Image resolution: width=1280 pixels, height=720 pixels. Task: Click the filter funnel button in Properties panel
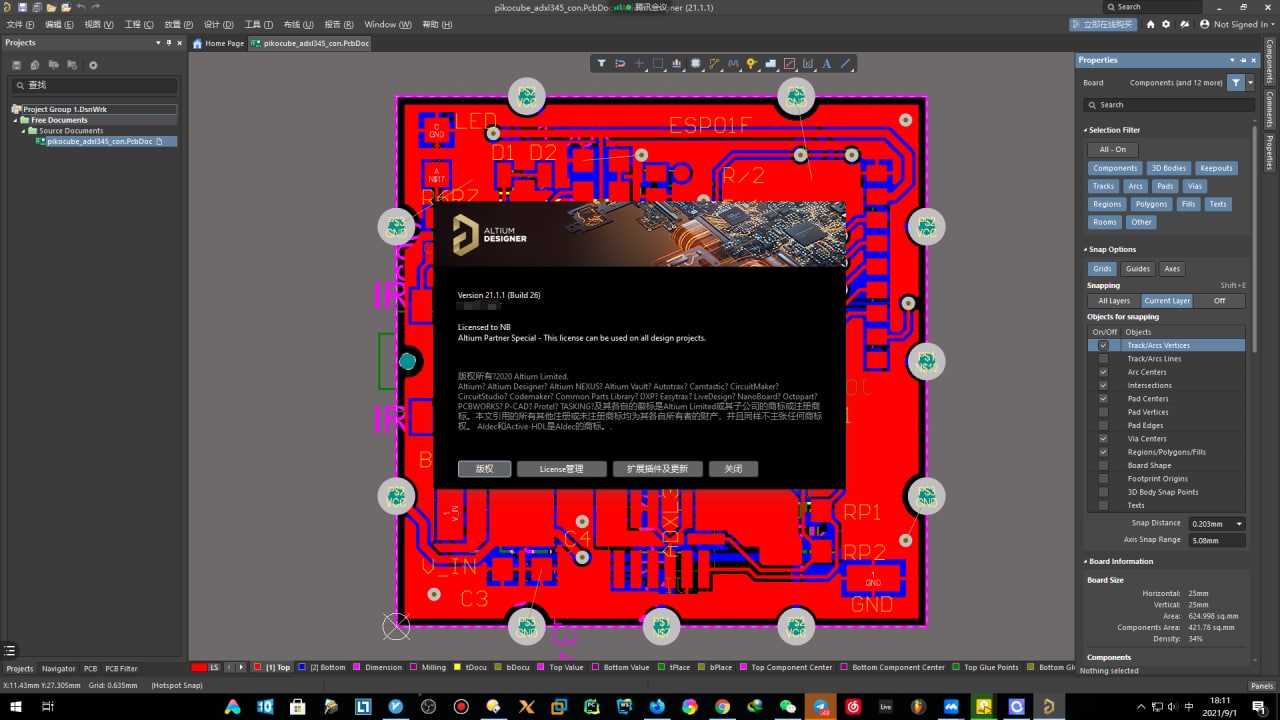[x=1236, y=82]
